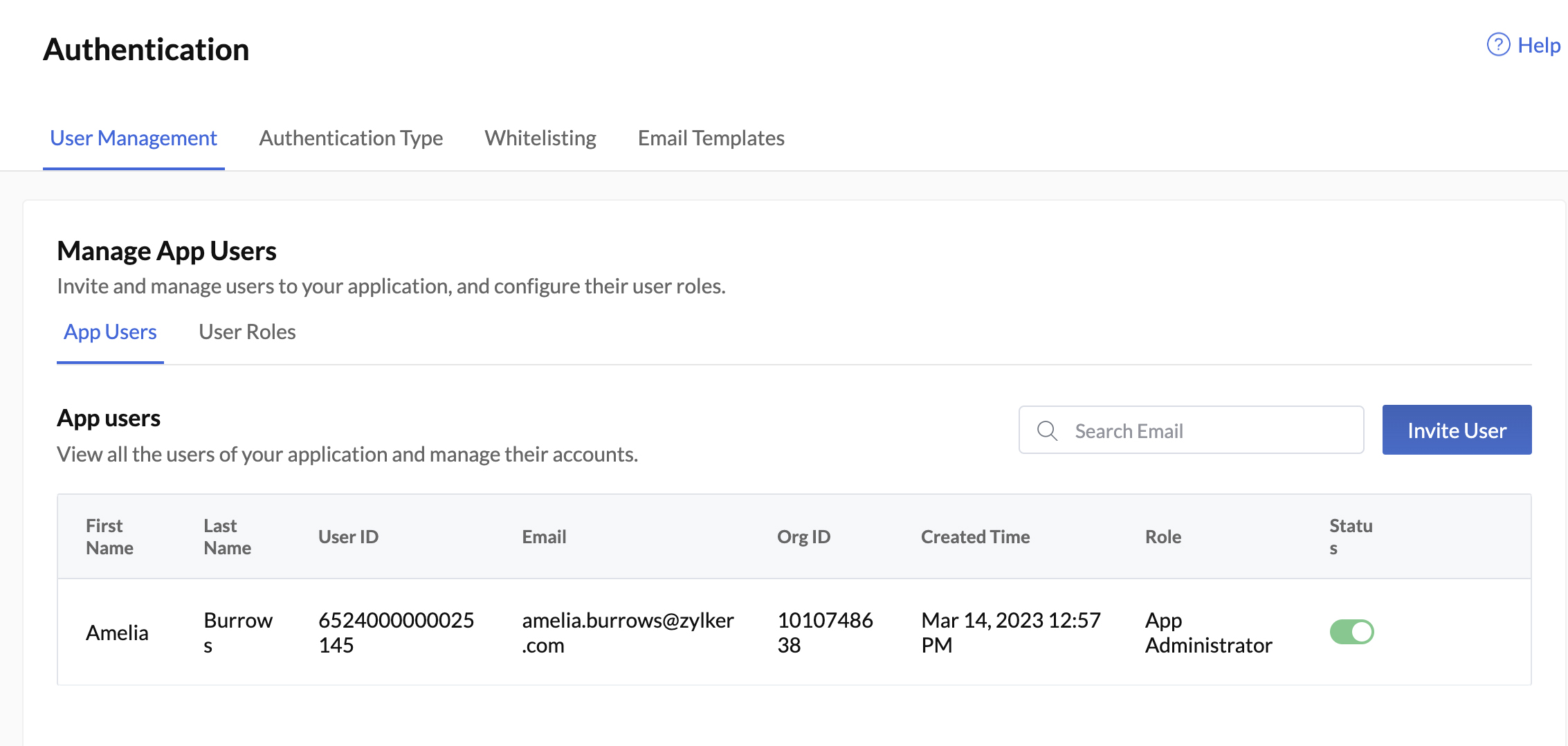Click the Search Email input field
The width and height of the screenshot is (1568, 746).
1190,430
